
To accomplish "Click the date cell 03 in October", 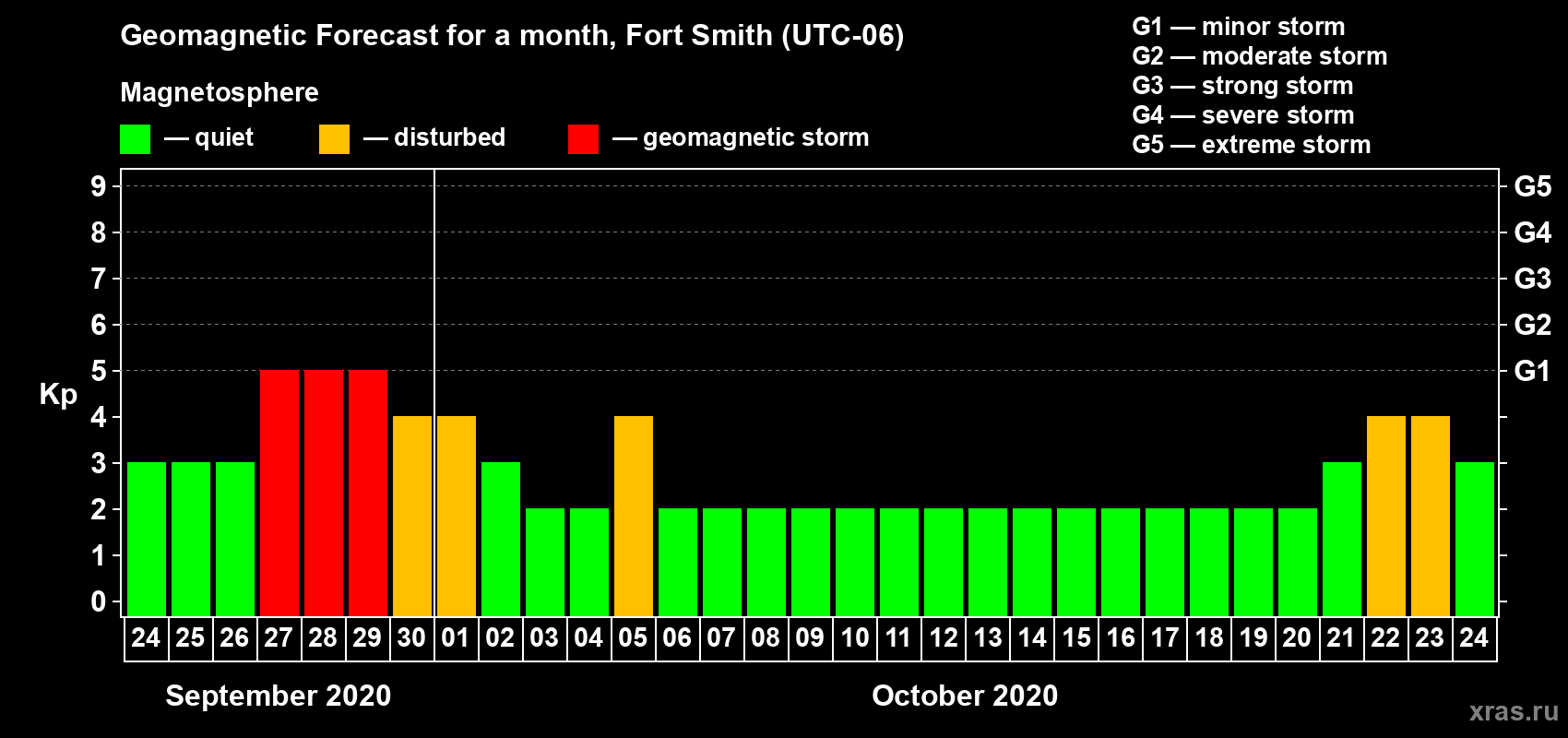I will 544,638.
